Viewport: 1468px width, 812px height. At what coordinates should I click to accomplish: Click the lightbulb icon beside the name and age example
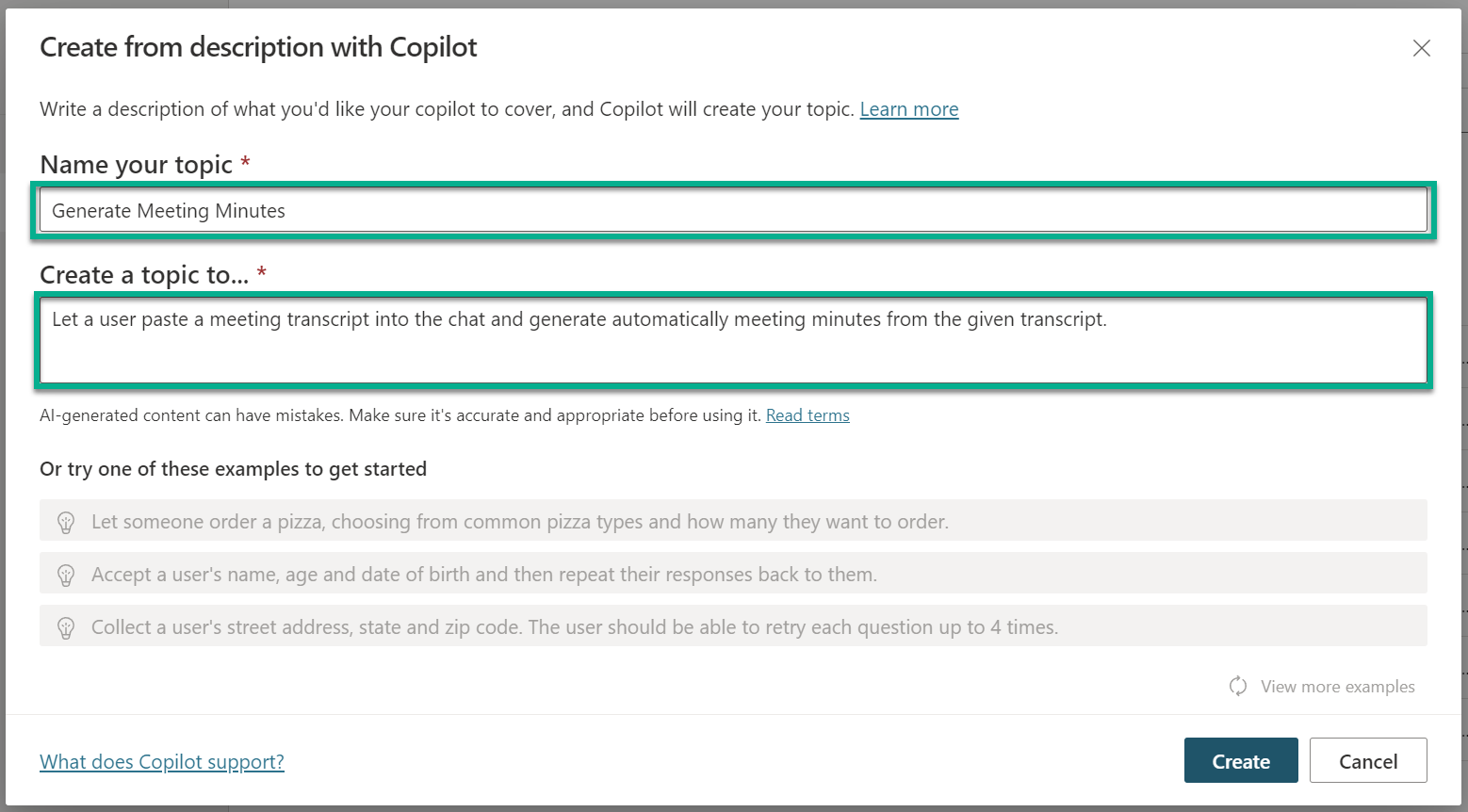pyautogui.click(x=66, y=574)
